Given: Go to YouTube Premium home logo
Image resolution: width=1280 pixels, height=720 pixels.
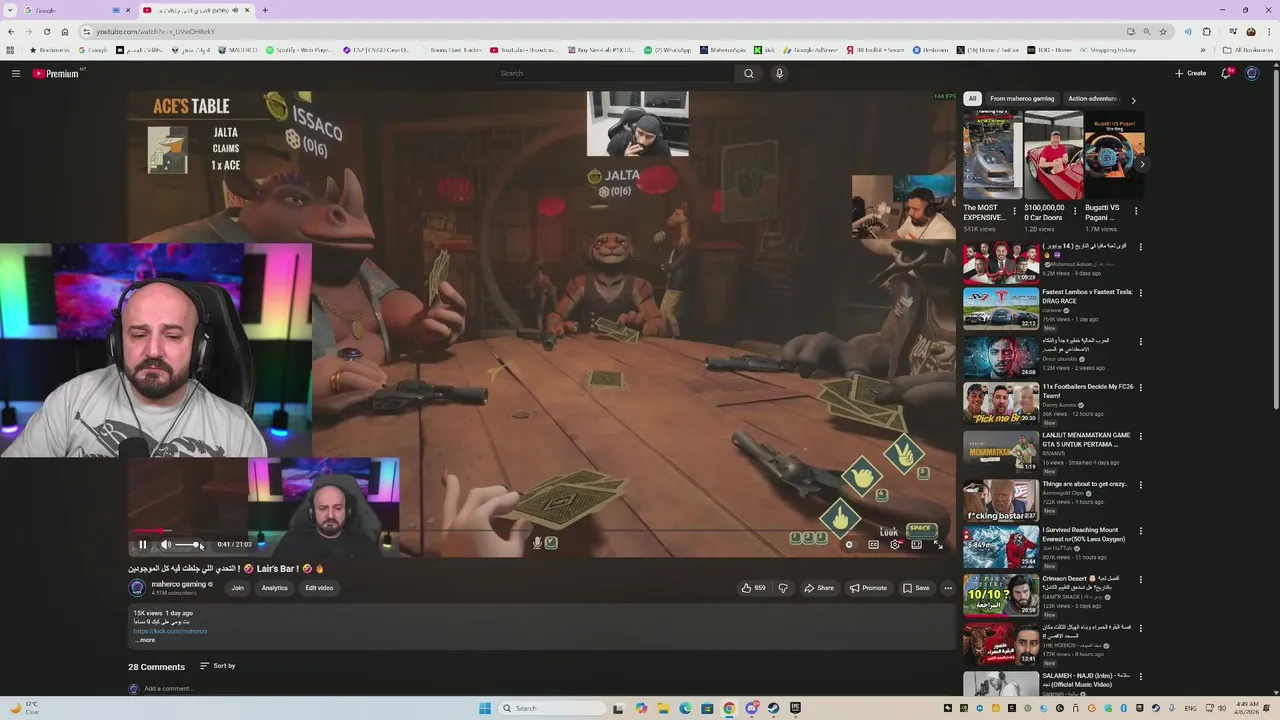Looking at the screenshot, I should [x=56, y=73].
